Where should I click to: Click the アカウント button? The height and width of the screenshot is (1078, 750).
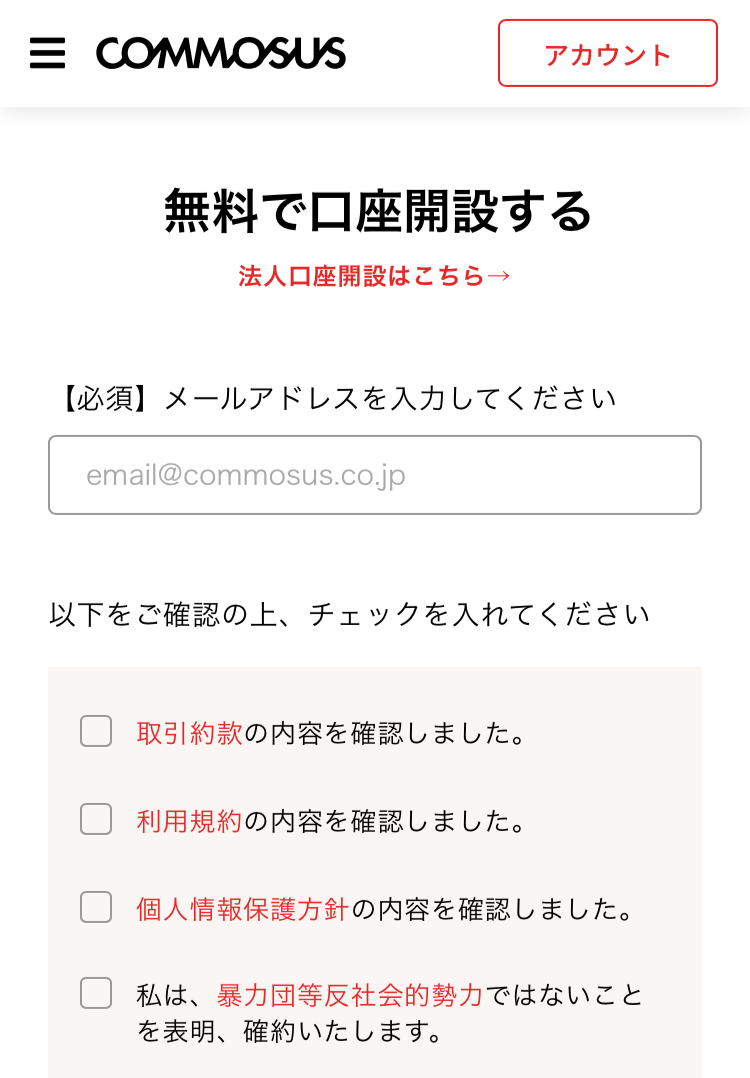point(608,53)
